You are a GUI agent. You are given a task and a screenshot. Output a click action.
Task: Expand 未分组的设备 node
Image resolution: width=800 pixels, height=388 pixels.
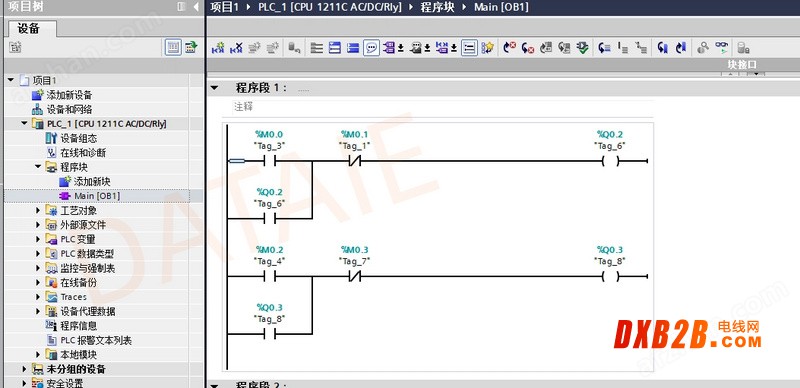pos(24,369)
